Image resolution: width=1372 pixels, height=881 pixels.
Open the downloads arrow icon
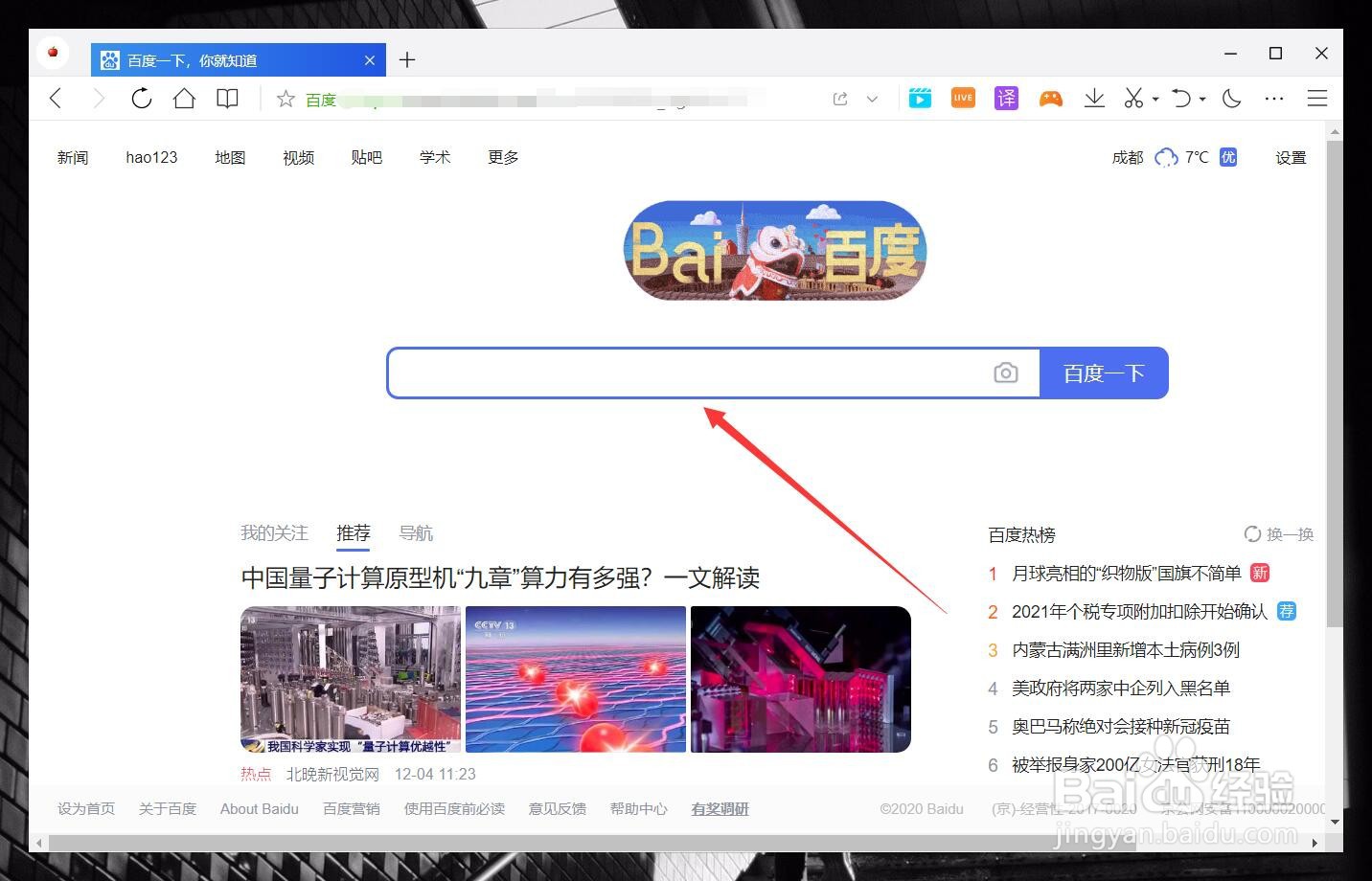[1094, 98]
